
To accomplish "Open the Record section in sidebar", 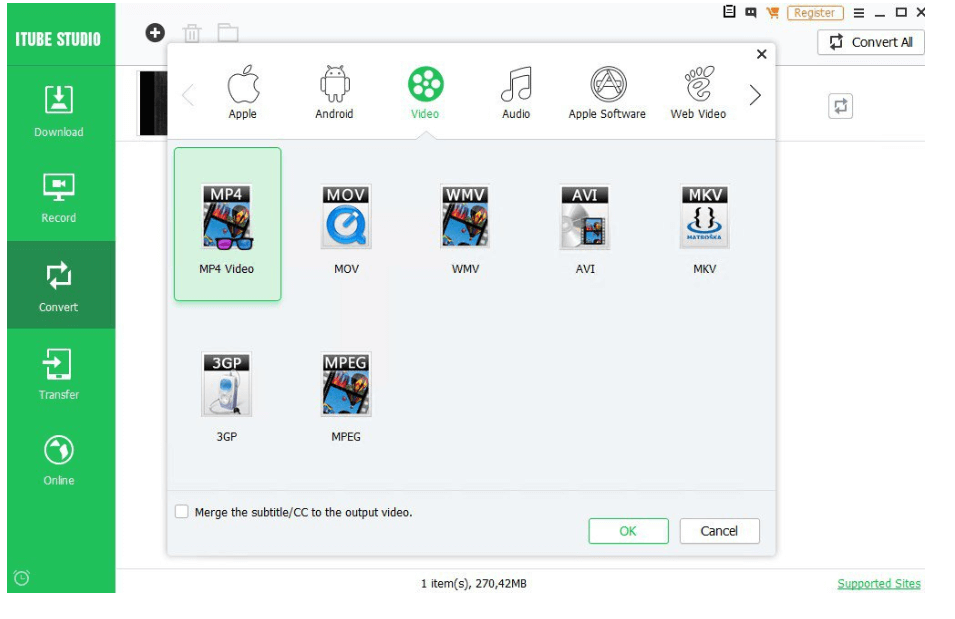I will 58,198.
